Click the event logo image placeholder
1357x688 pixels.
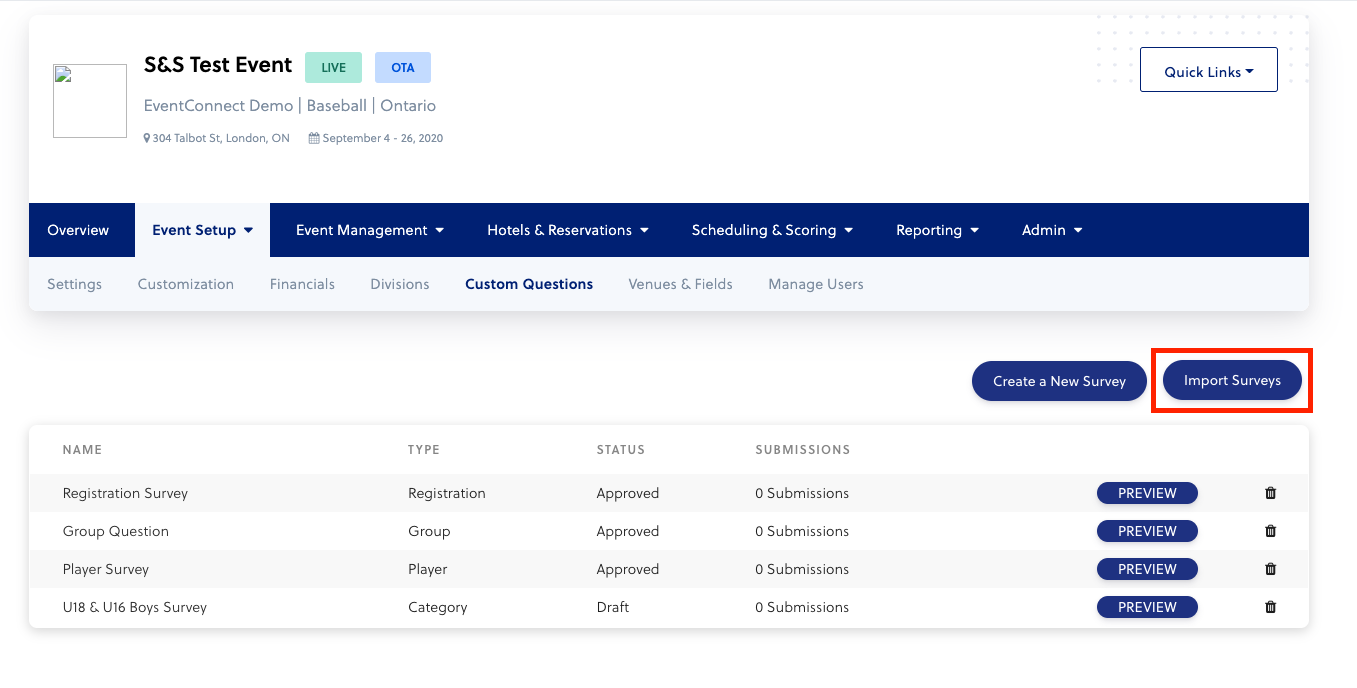[x=90, y=101]
